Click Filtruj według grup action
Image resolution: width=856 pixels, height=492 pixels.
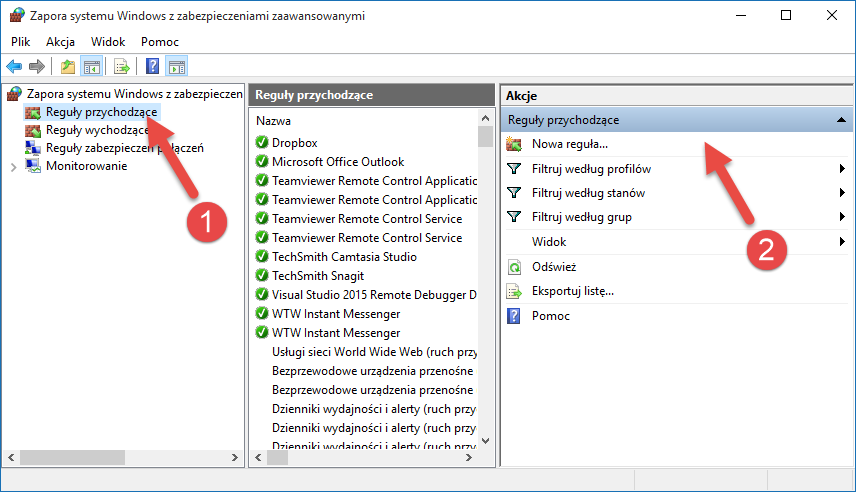[582, 217]
